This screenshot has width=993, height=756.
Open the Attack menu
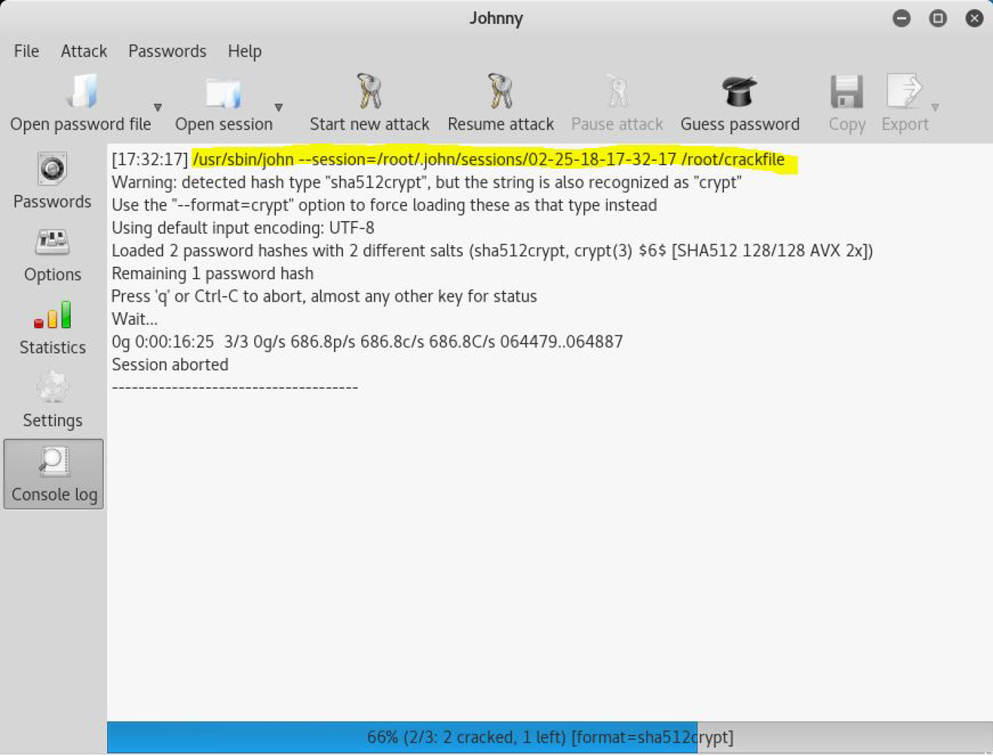84,51
